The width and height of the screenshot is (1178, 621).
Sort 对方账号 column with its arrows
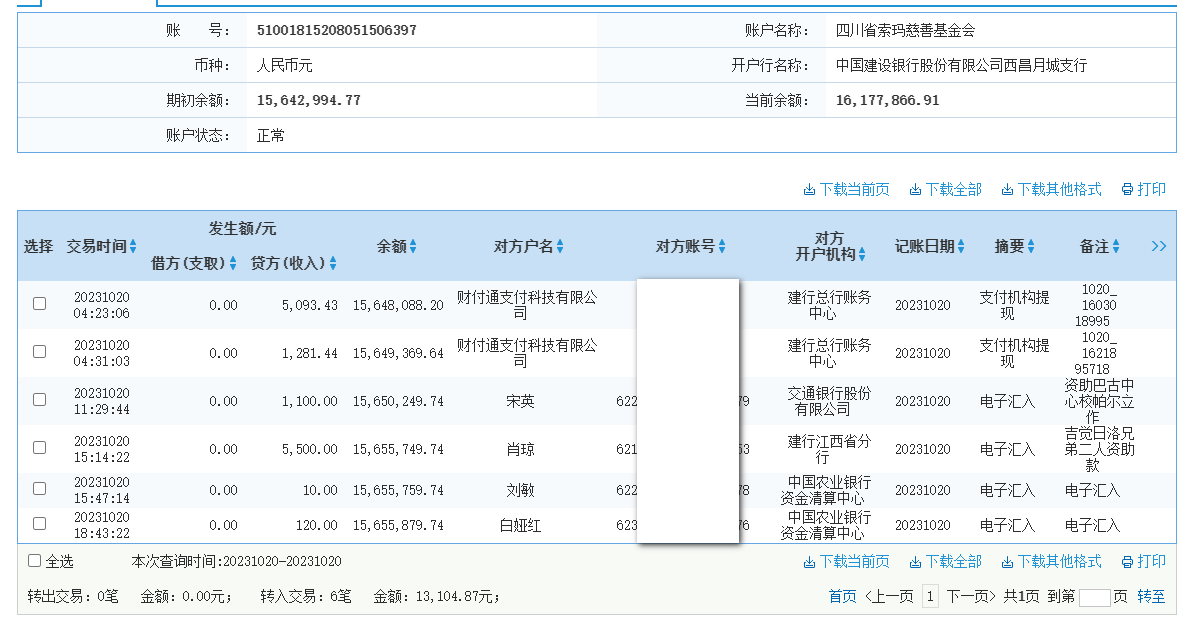722,246
